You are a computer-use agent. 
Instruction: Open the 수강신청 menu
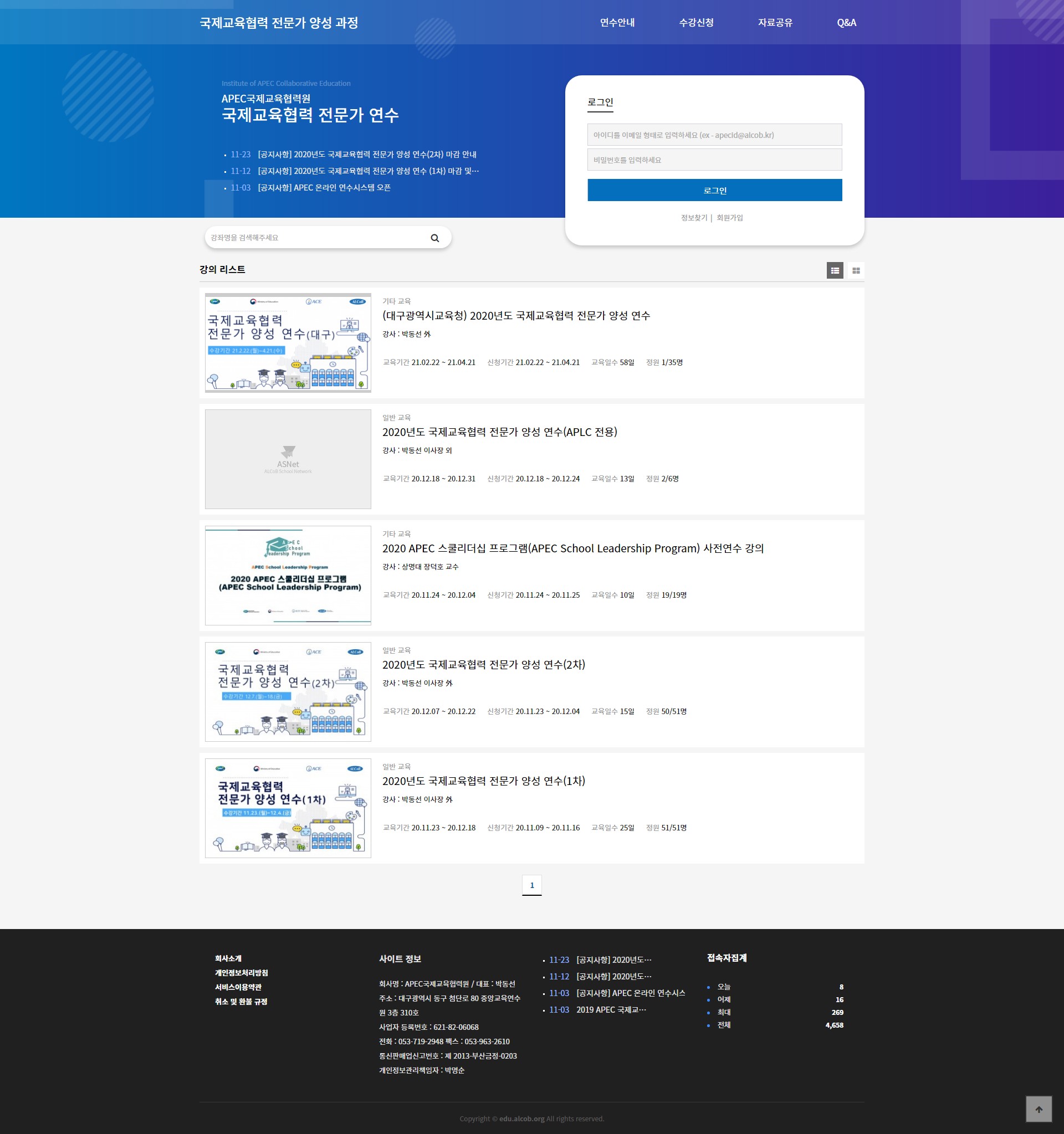pos(696,22)
